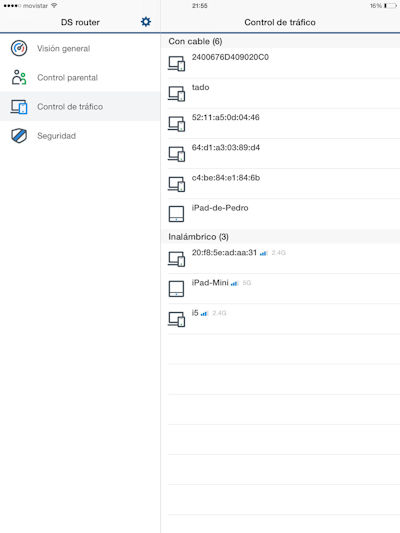Tap the tablet icon next to iPad-de-Pedro
The height and width of the screenshot is (533, 400).
(x=176, y=214)
